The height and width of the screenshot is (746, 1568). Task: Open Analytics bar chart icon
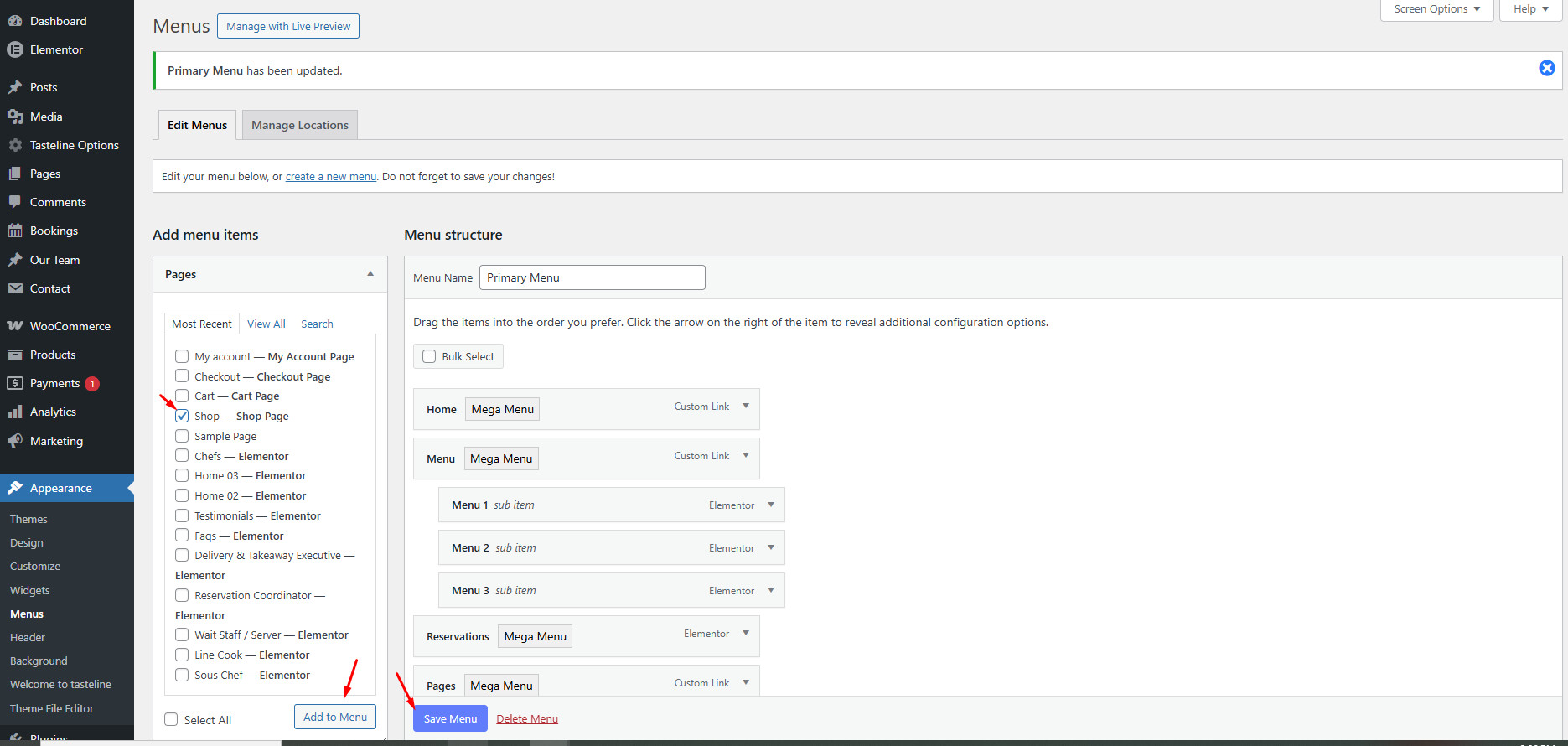click(15, 412)
